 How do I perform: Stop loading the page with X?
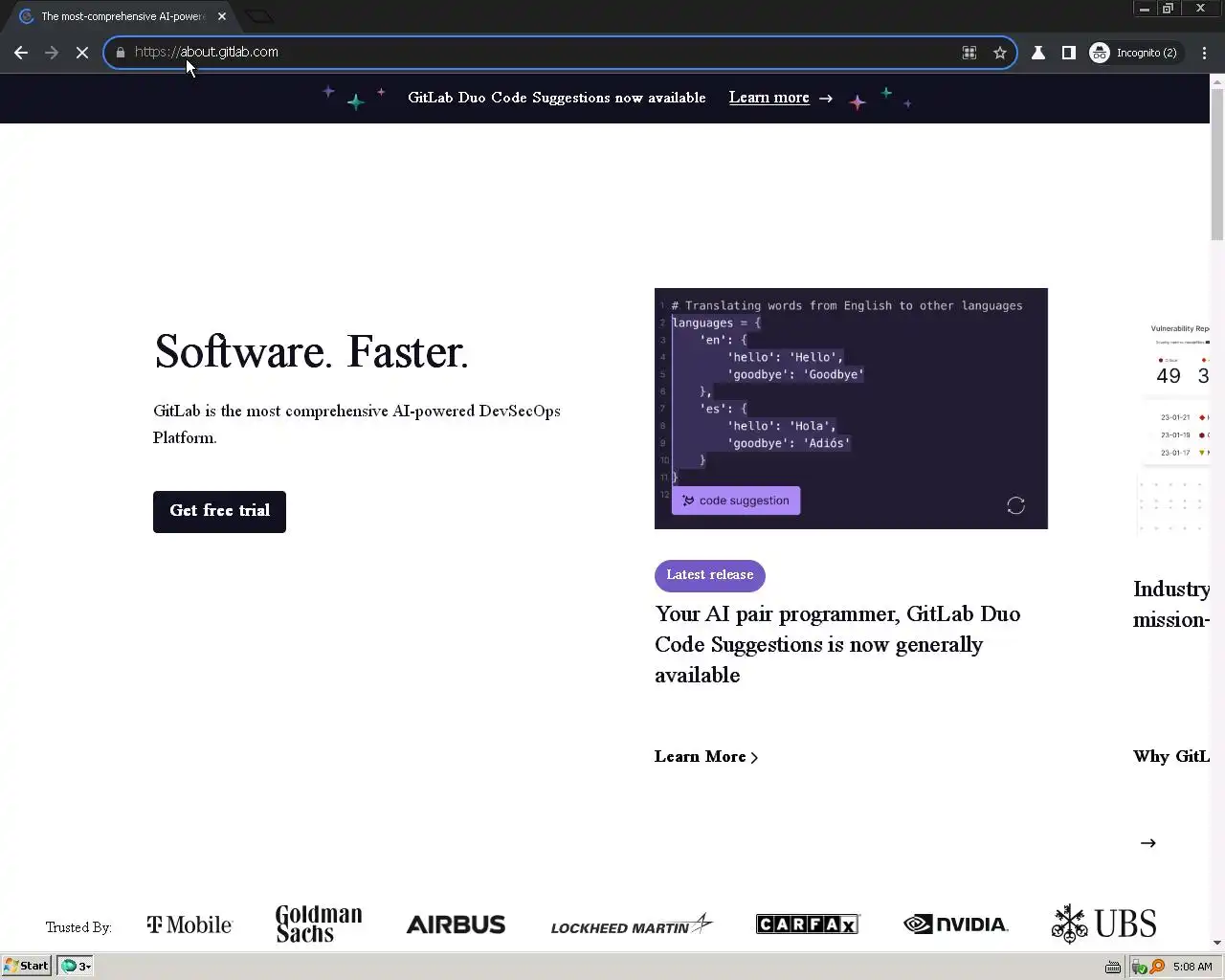click(x=82, y=53)
